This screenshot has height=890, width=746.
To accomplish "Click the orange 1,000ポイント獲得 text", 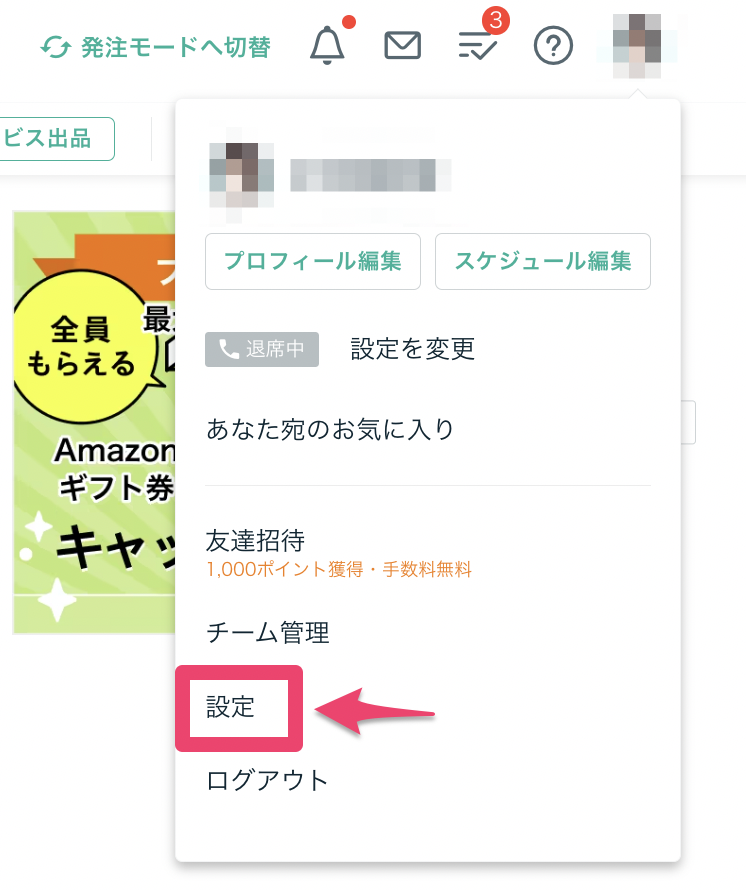I will (x=338, y=570).
